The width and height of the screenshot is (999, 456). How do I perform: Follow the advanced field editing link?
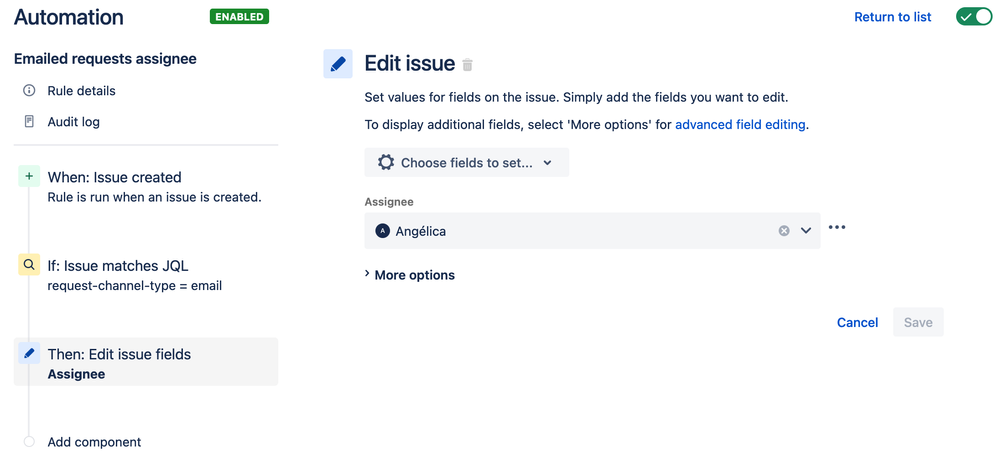[740, 125]
